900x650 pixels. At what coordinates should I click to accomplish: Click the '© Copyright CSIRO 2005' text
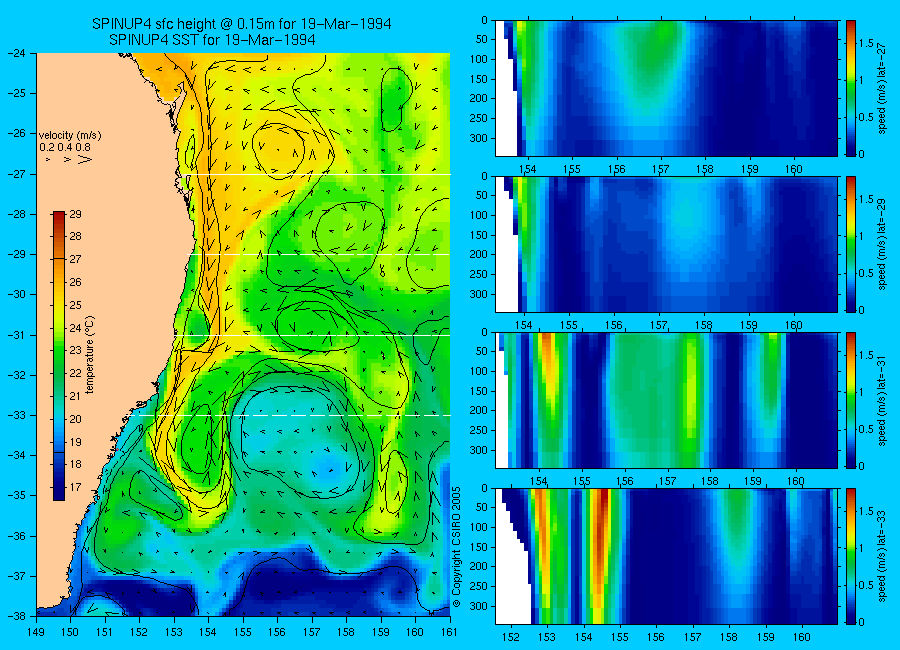pos(456,547)
